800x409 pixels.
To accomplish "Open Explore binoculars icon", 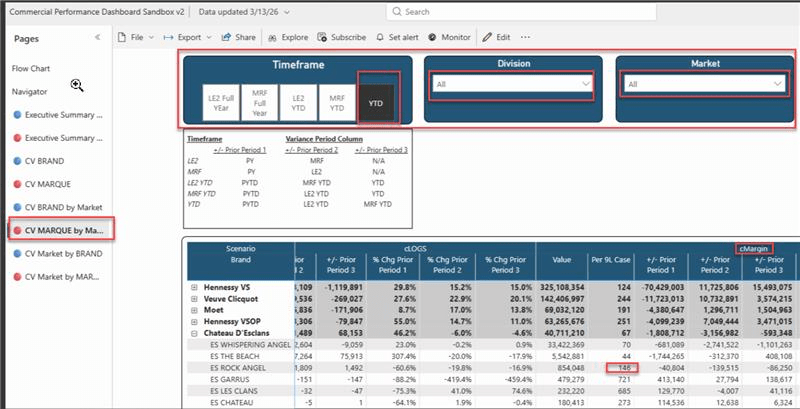I will (x=272, y=37).
